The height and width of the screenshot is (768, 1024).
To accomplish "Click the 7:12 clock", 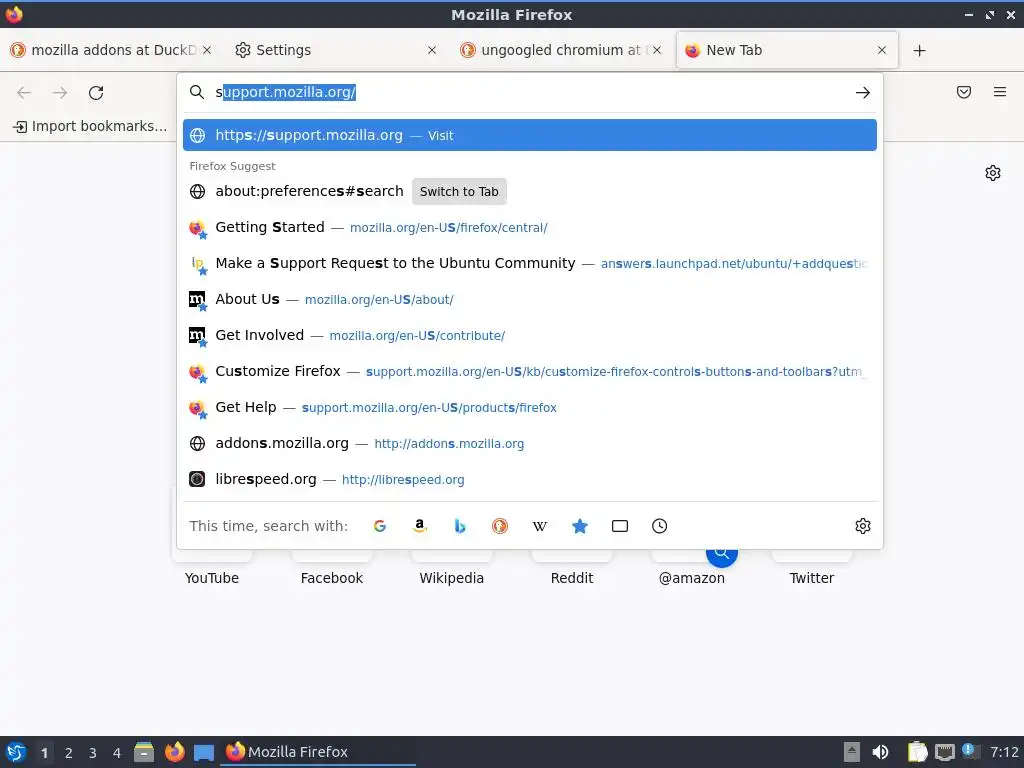I will [x=1004, y=752].
